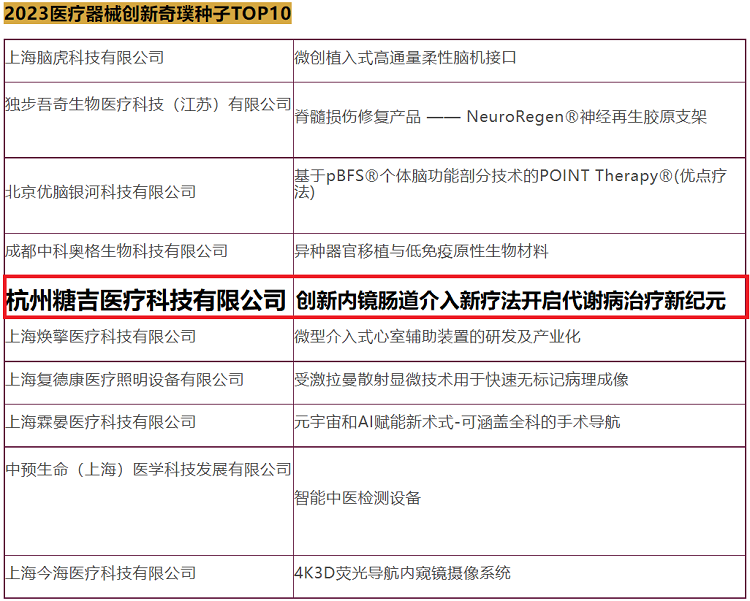The image size is (750, 601).
Task: Click the 智能中医检测设备 cell
Action: point(519,501)
